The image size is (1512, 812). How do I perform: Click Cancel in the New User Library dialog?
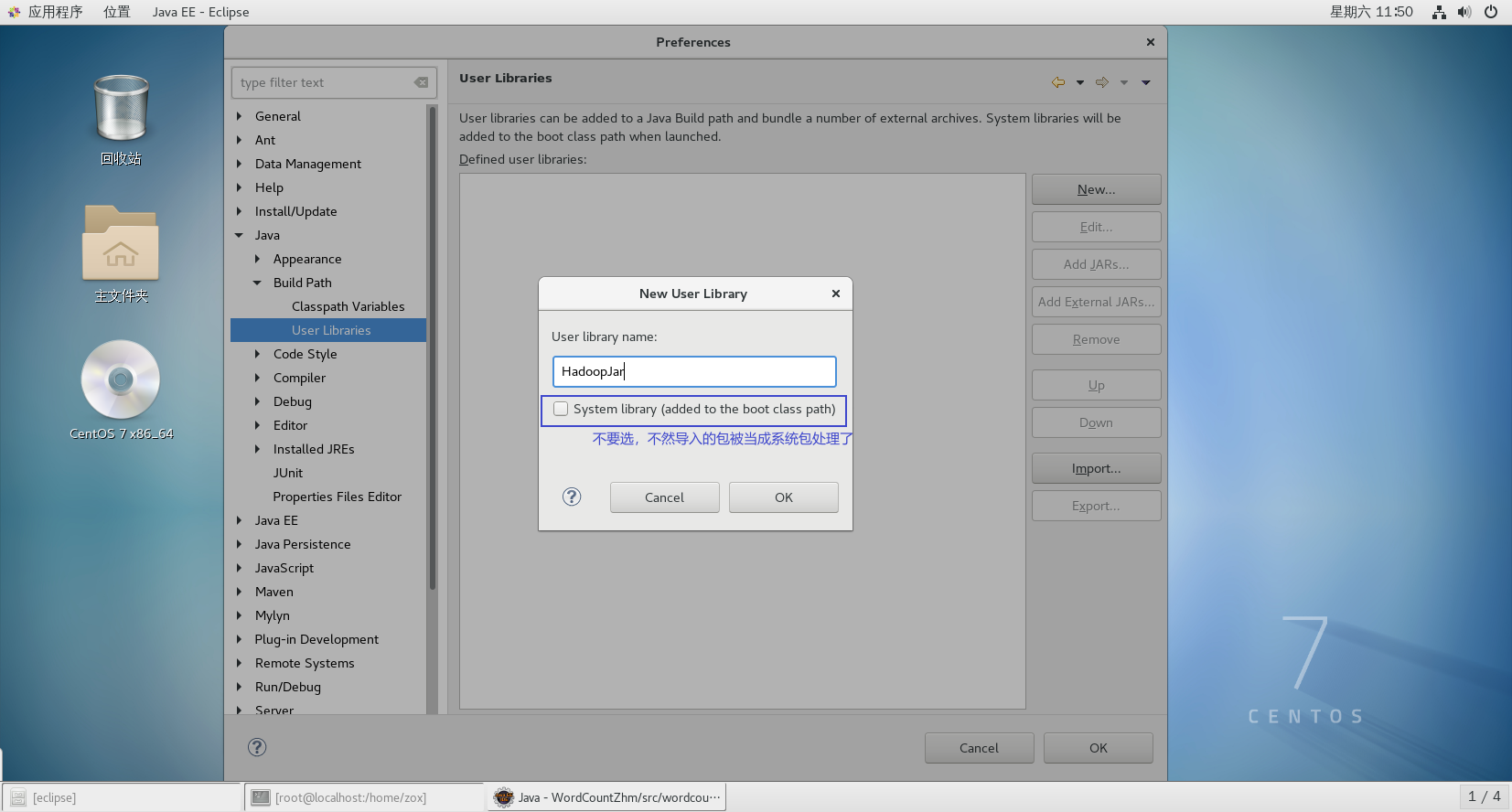[665, 497]
